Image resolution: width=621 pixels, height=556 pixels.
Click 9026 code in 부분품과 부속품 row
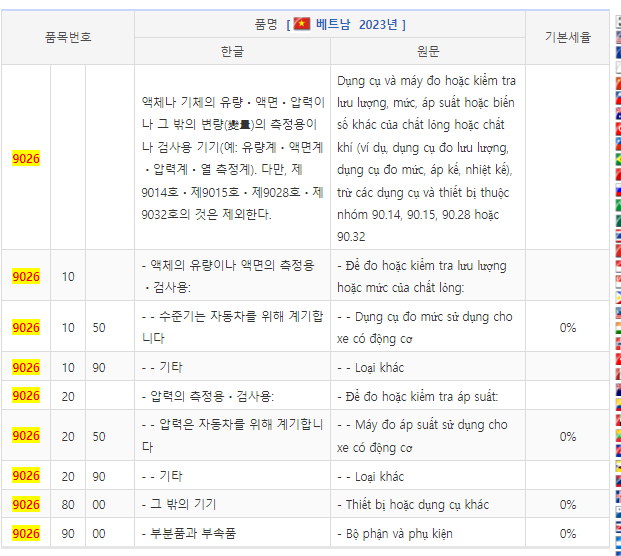pyautogui.click(x=26, y=534)
